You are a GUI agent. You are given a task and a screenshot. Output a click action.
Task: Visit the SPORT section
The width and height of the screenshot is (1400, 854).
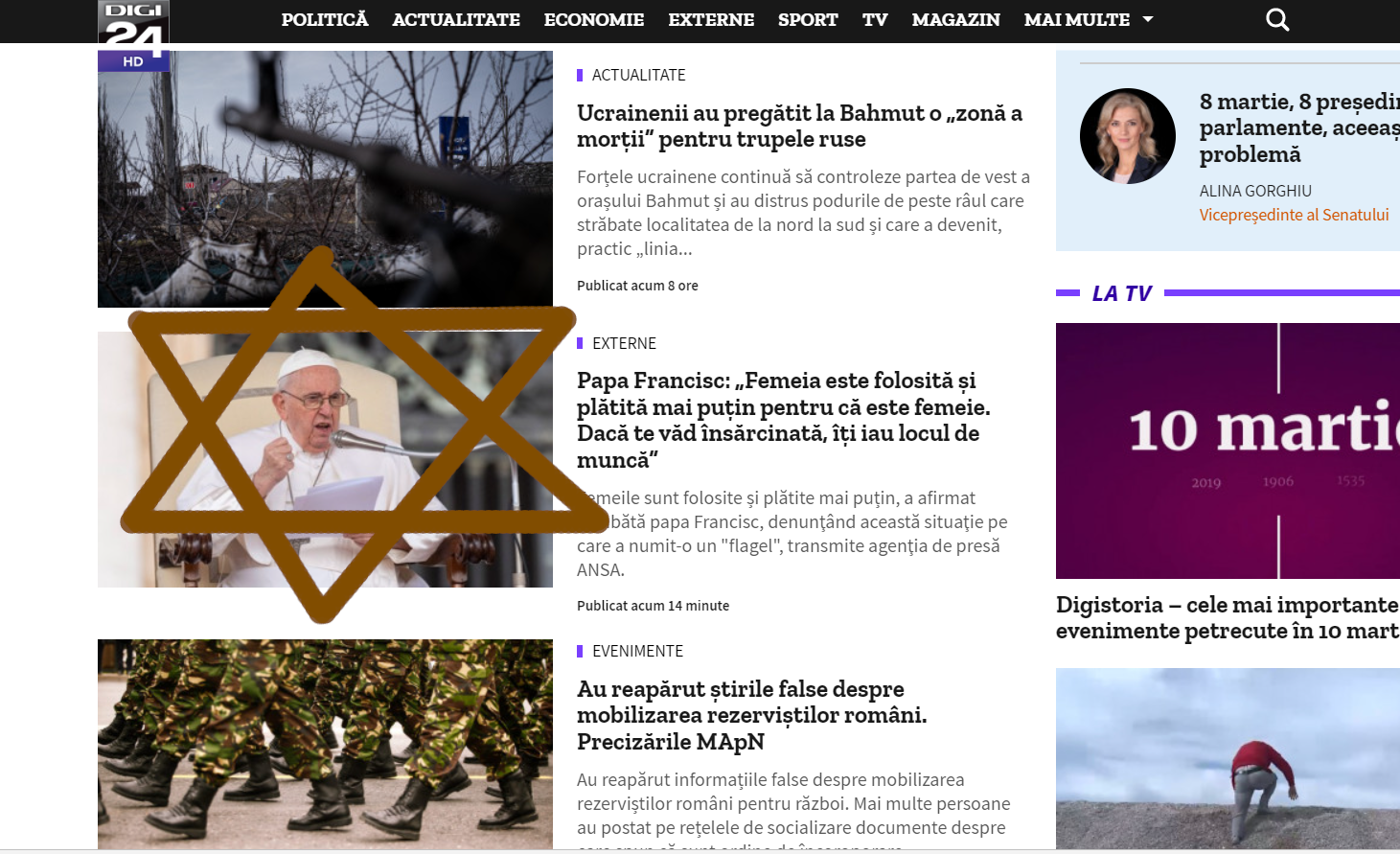pos(808,19)
